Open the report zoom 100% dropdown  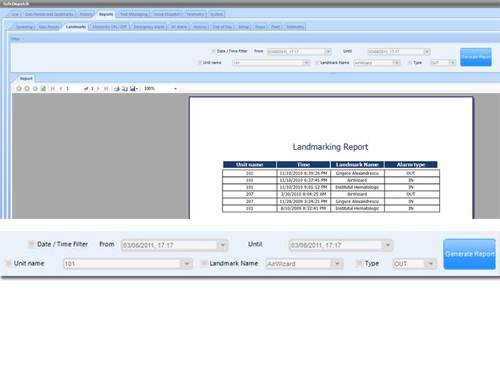(x=175, y=89)
